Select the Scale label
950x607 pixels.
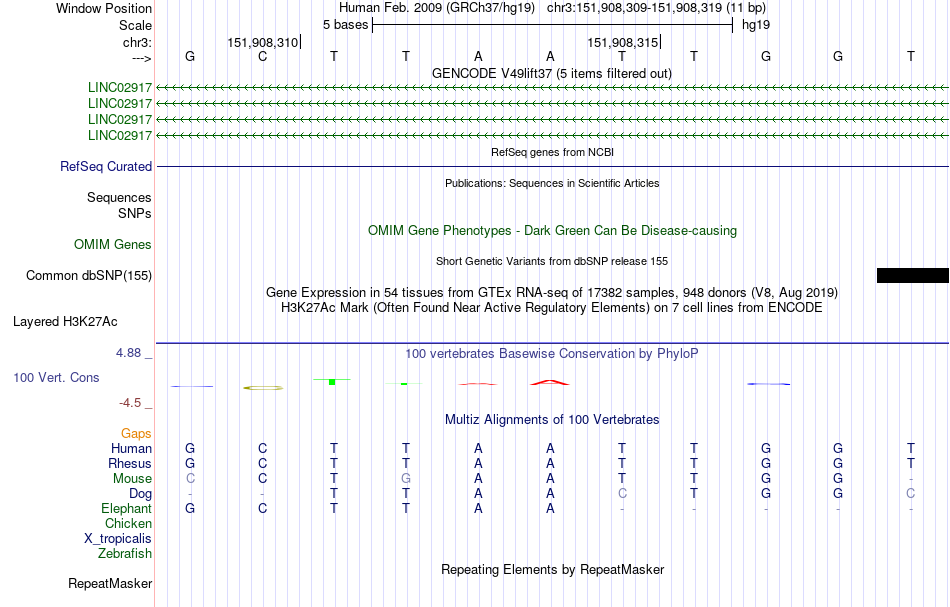click(136, 25)
